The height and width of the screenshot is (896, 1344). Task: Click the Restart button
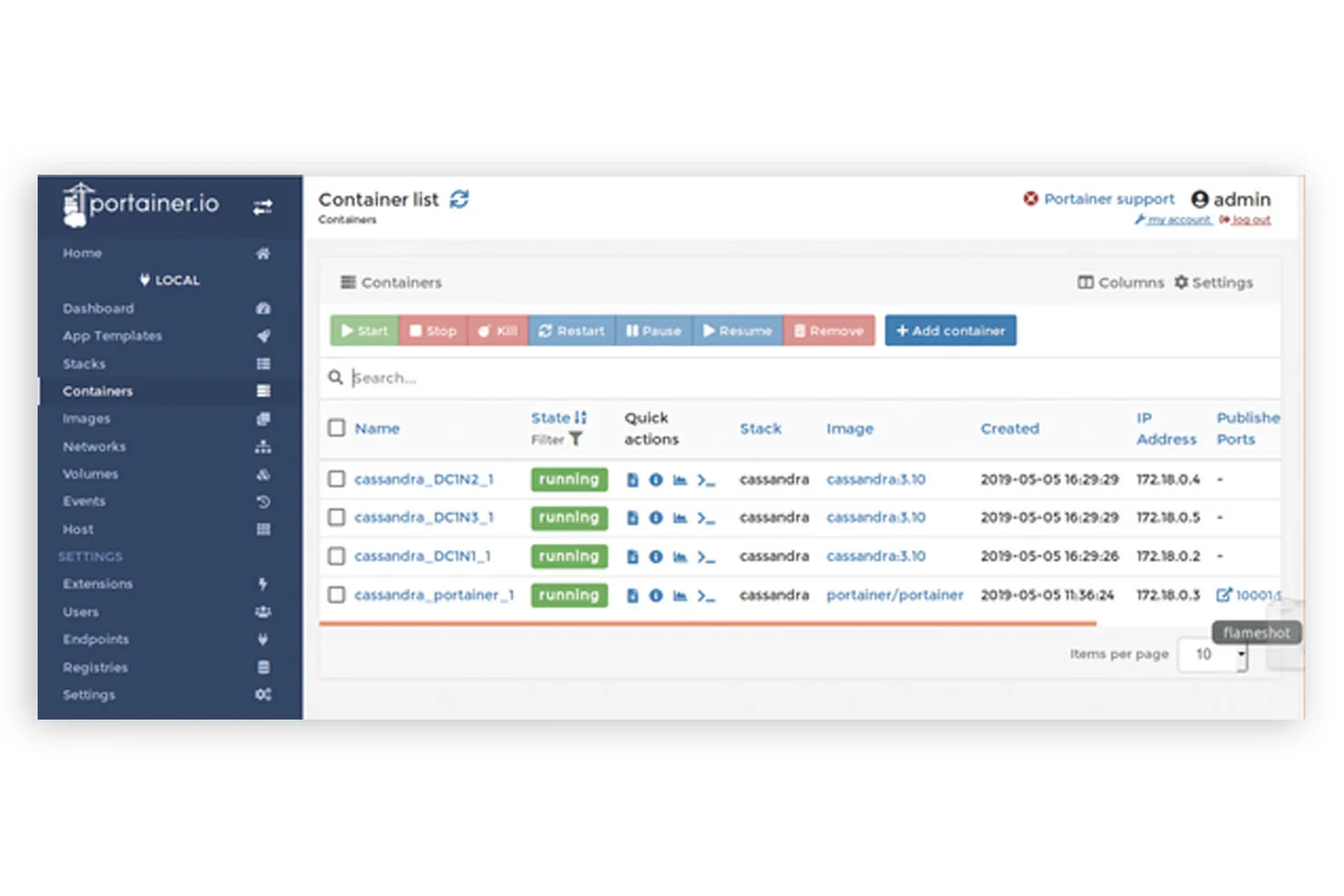[x=571, y=330]
